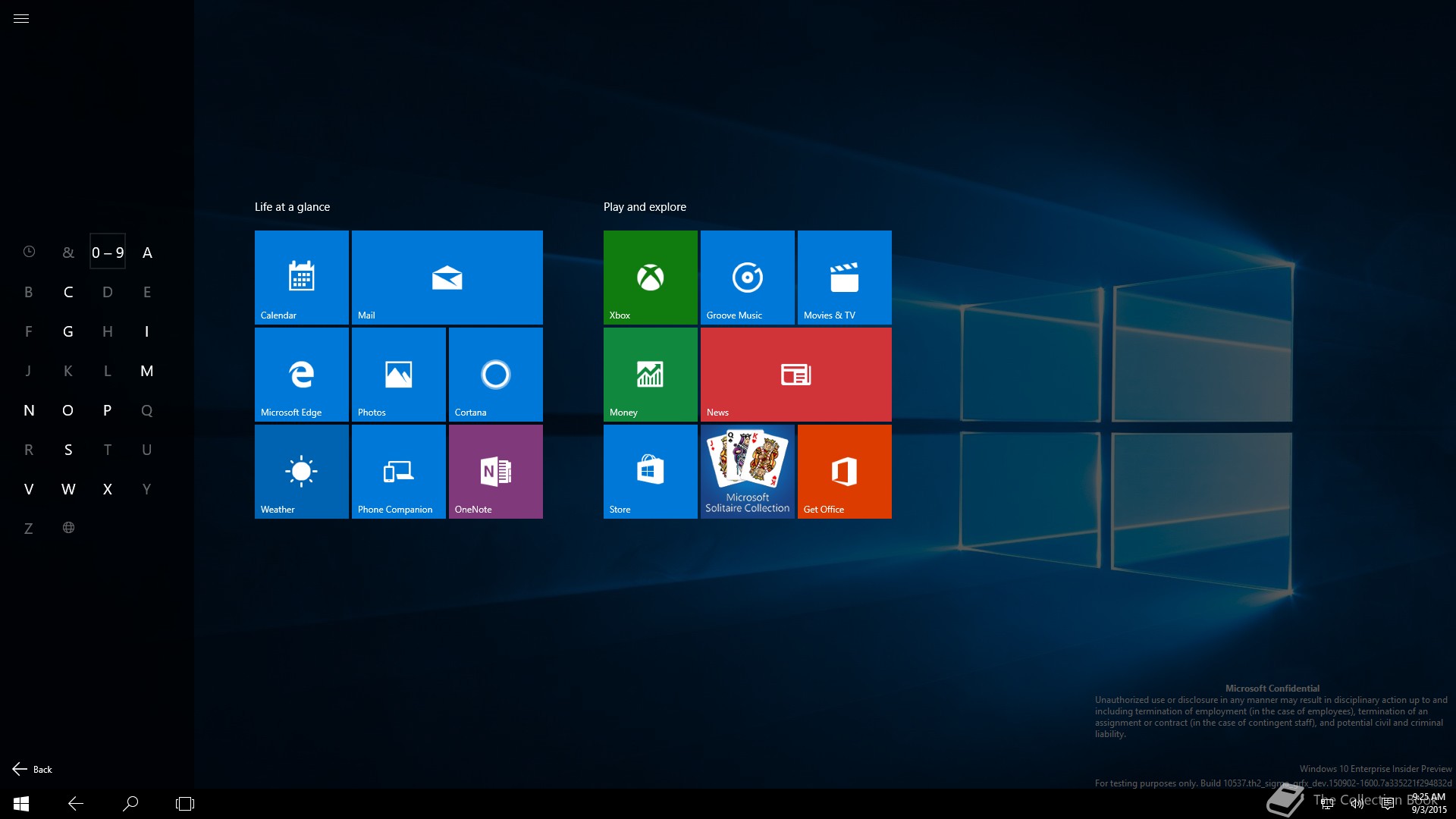Open Task View on taskbar
Image resolution: width=1456 pixels, height=819 pixels.
click(185, 804)
